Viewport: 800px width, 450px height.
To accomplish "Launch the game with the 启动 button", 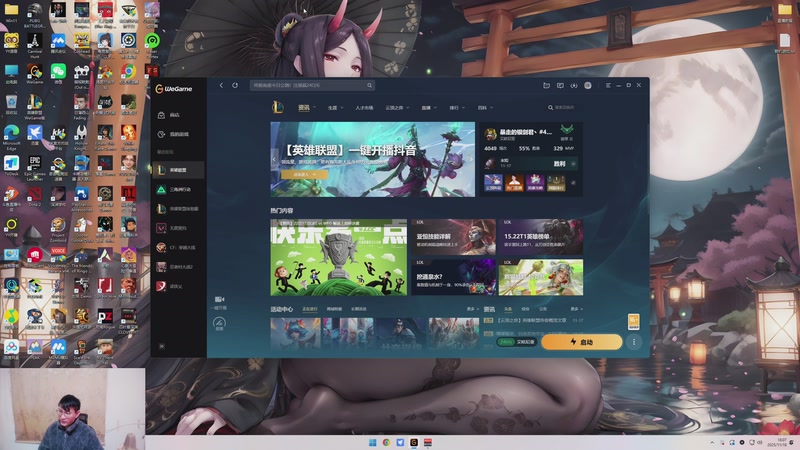I will coord(582,342).
